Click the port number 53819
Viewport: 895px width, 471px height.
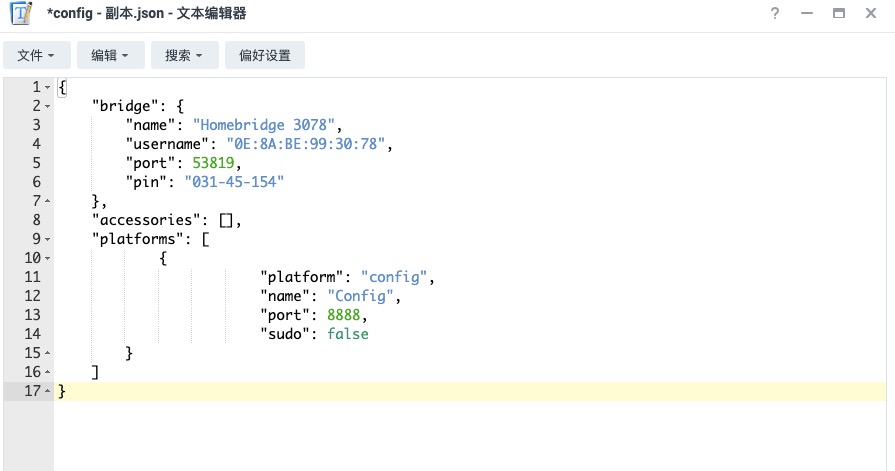click(x=214, y=163)
